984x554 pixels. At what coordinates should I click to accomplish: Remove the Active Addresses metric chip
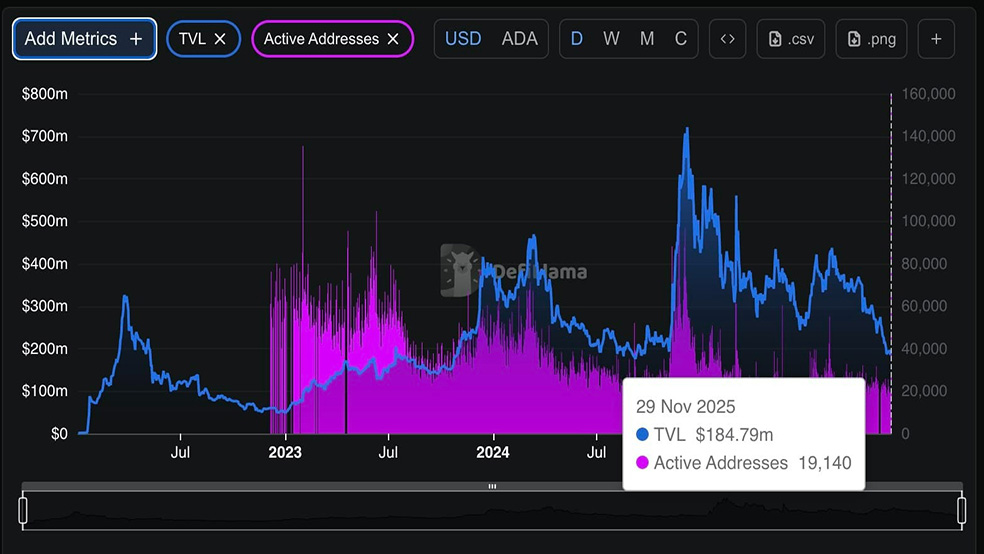click(x=393, y=39)
